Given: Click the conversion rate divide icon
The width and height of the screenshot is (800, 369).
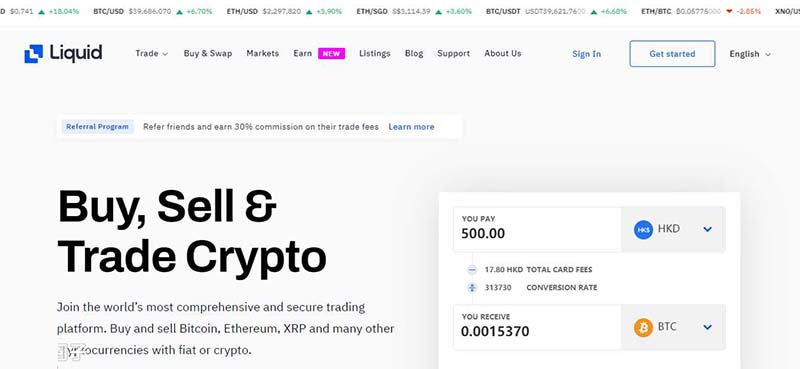Looking at the screenshot, I should (x=472, y=288).
